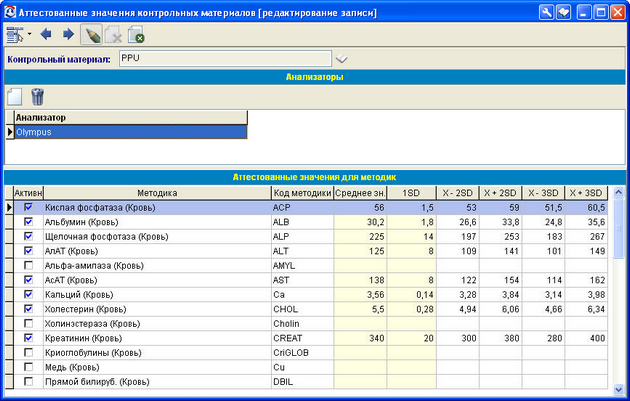Open control material selection check icon
Screen dimensions: 630x401
[342, 59]
